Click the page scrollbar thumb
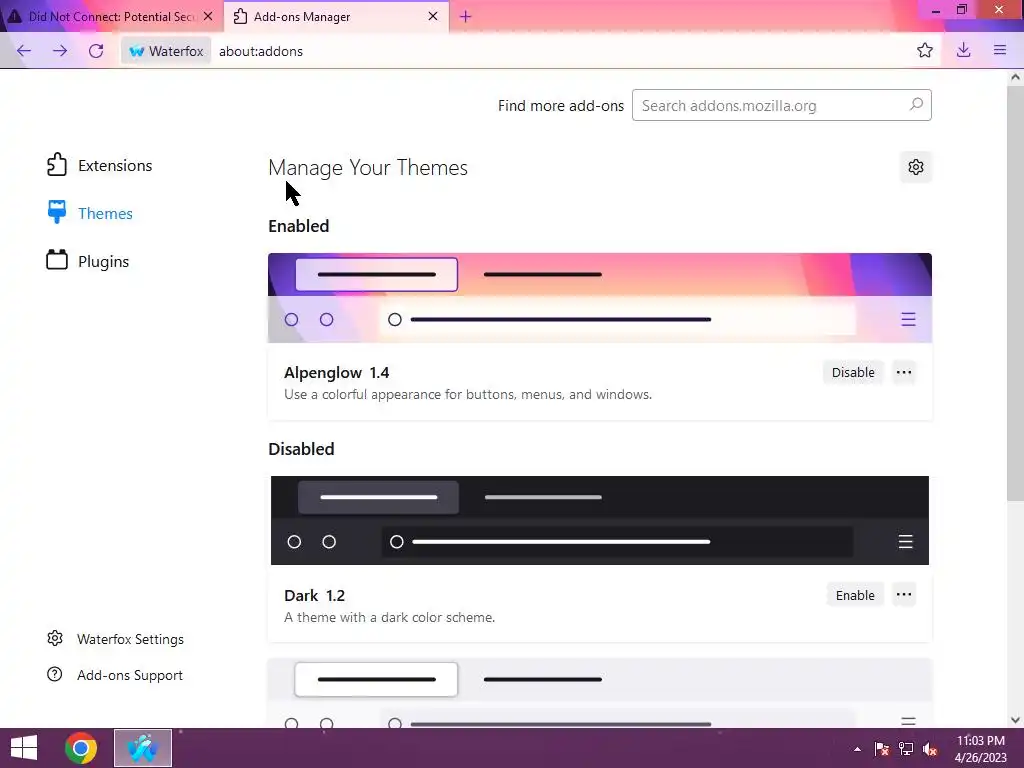 click(1015, 293)
